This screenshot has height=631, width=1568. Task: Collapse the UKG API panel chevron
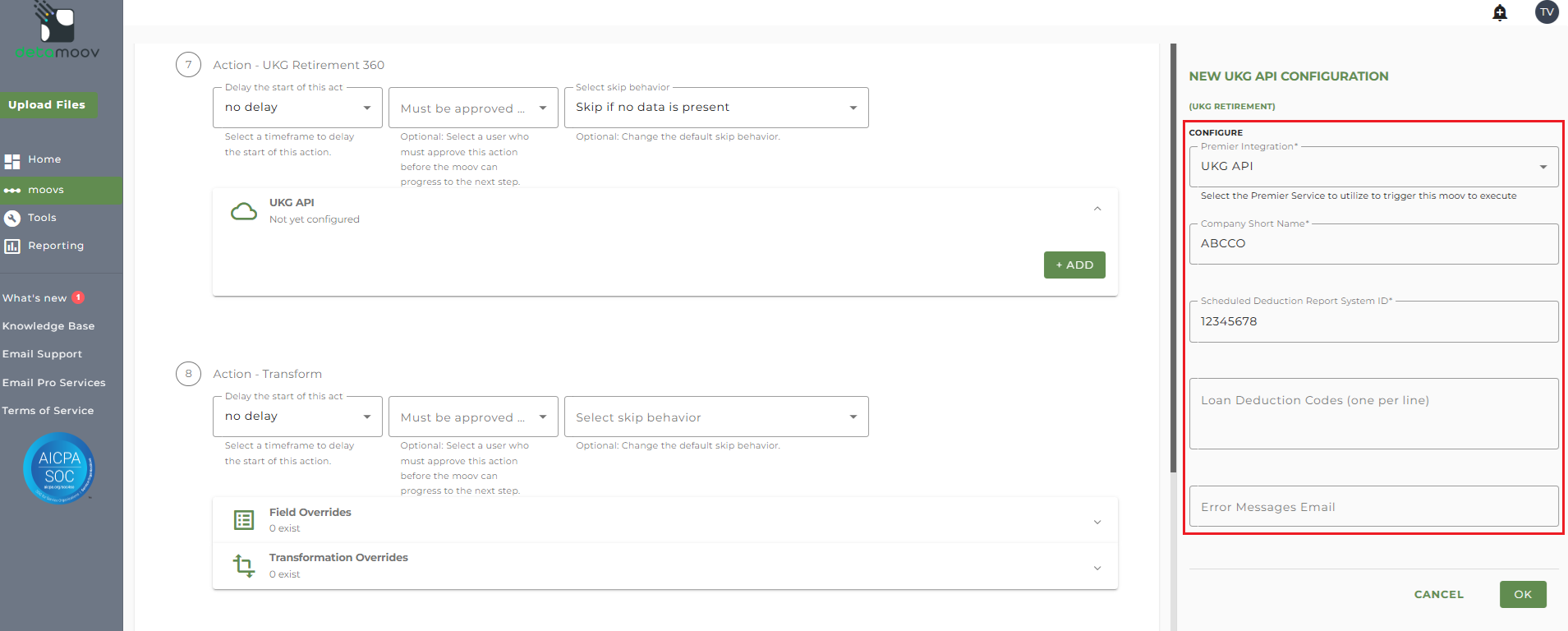click(1097, 210)
